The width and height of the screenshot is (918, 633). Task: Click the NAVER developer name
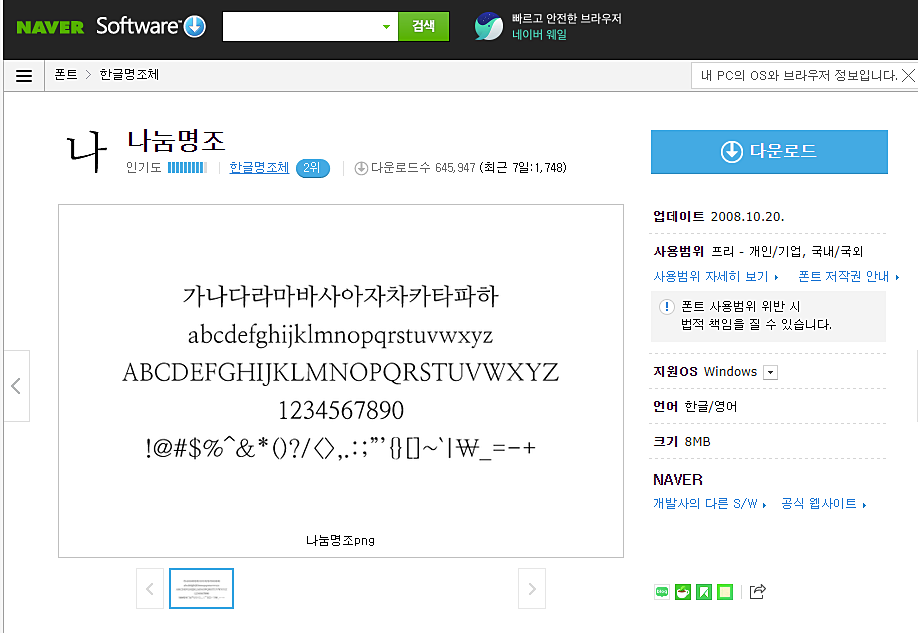click(678, 480)
